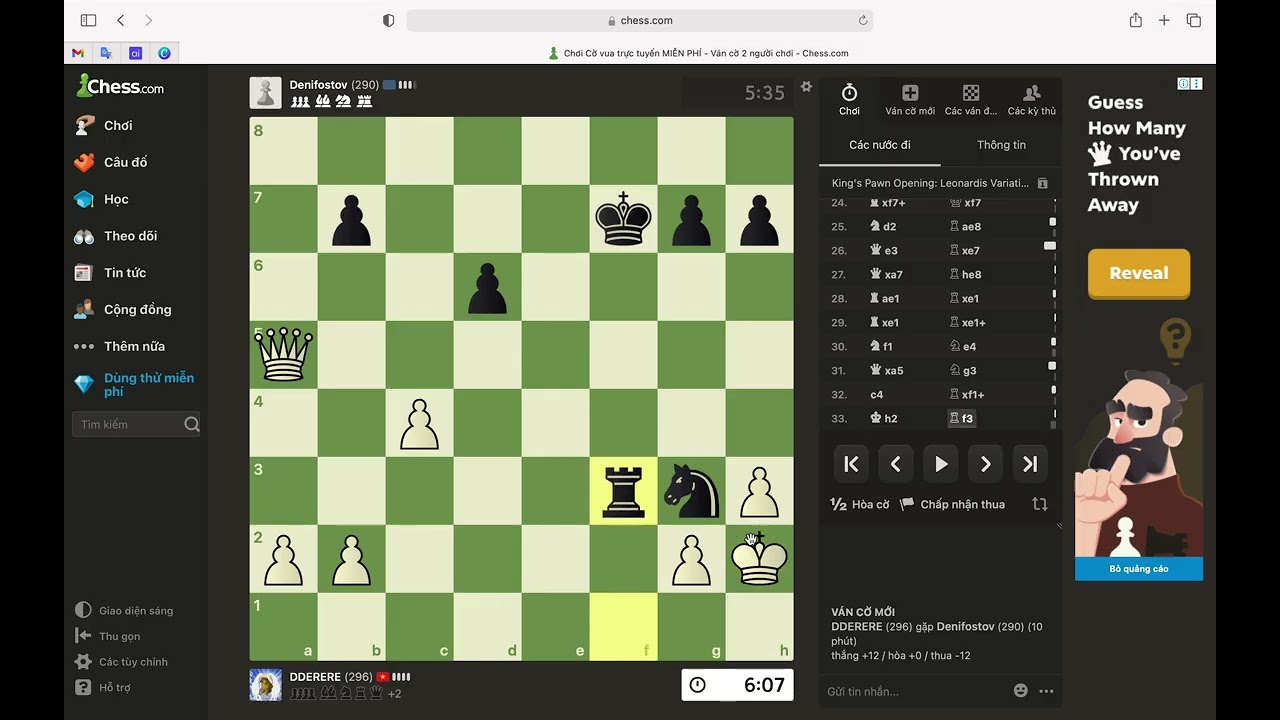Viewport: 1280px width, 720px height.
Task: Open the Các kỳ thủ players tab
Action: coord(1032,100)
